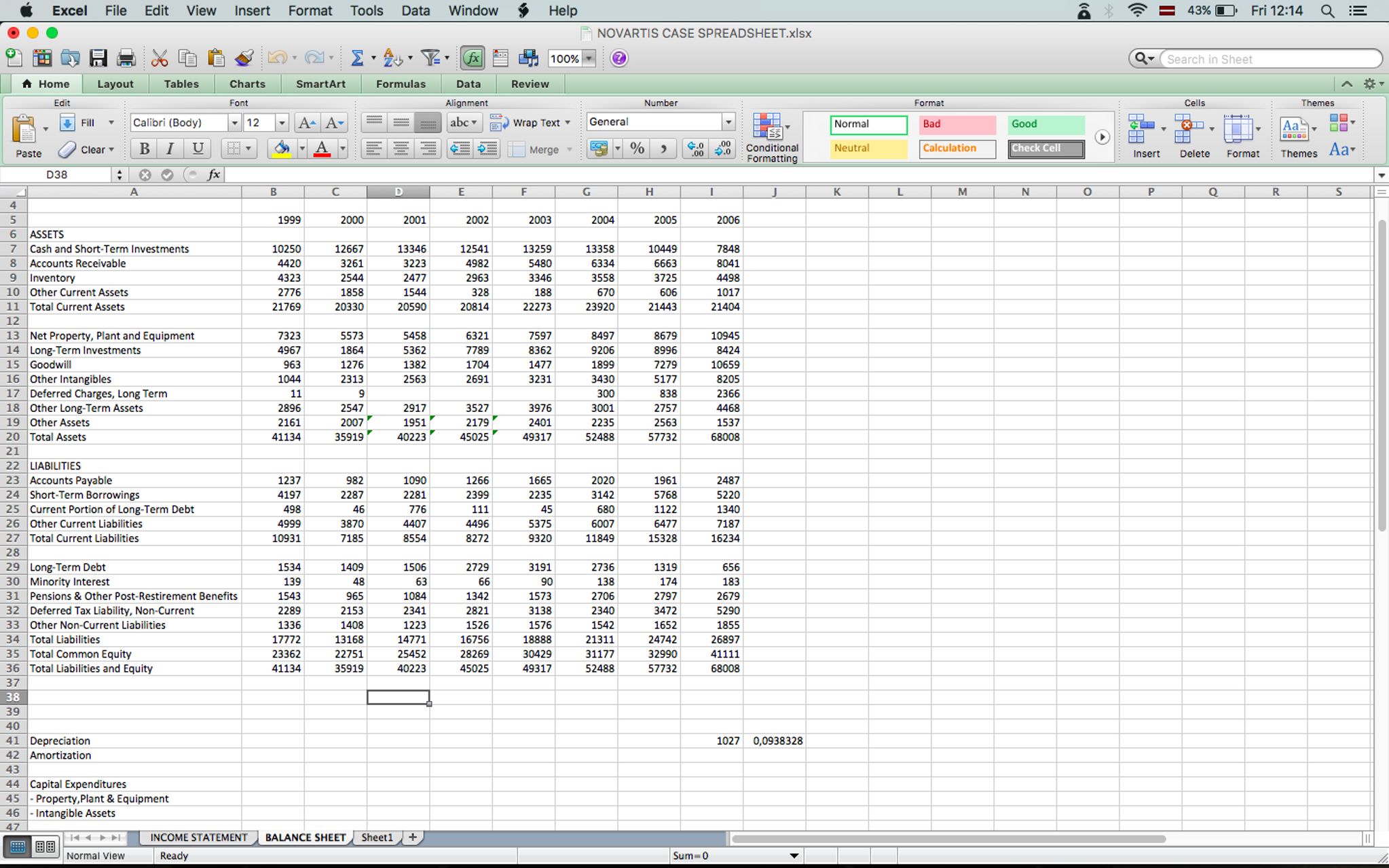Screen dimensions: 1389x868
Task: Apply the Neutral cell style
Action: (x=868, y=149)
